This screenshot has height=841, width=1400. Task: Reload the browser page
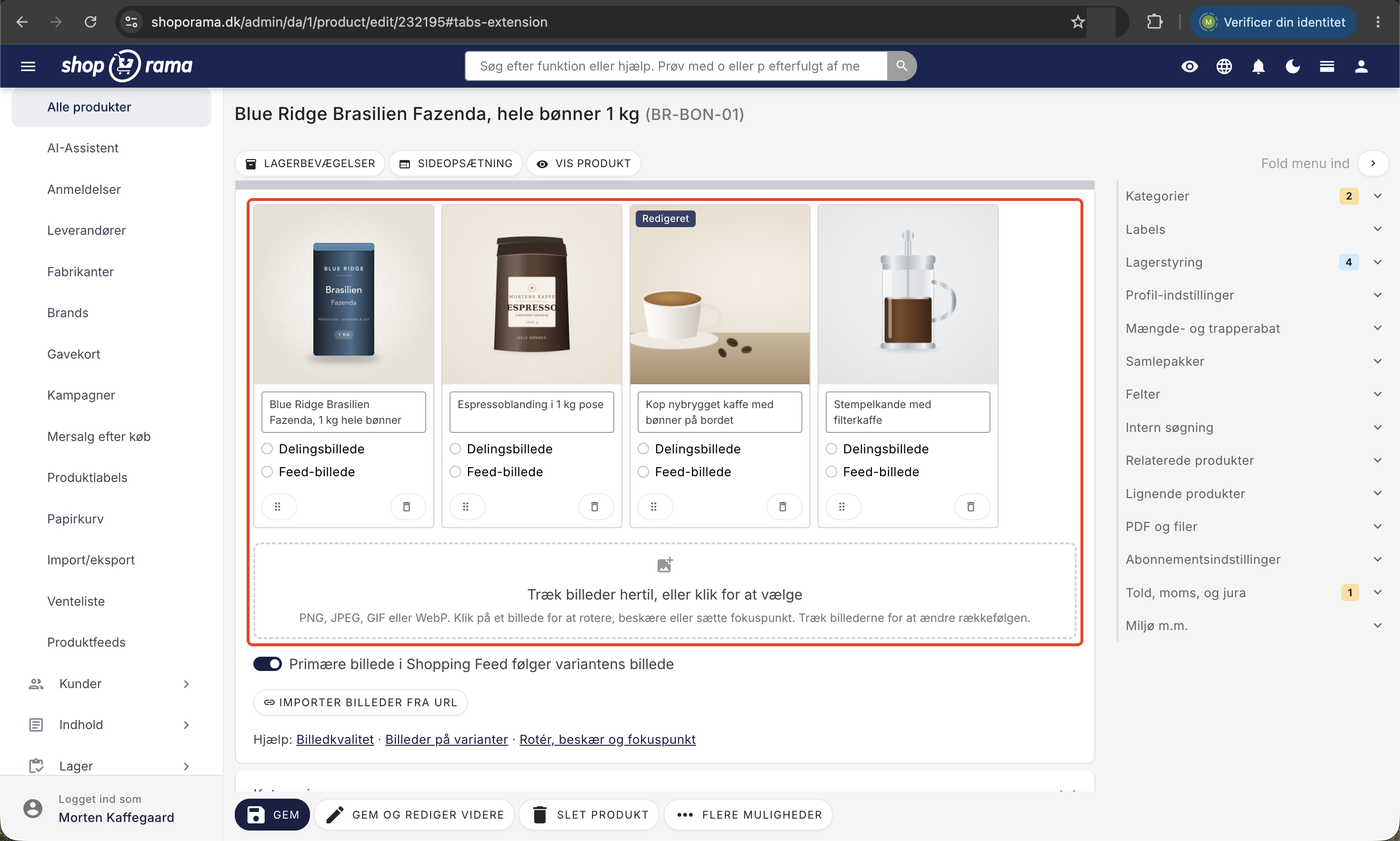tap(90, 21)
